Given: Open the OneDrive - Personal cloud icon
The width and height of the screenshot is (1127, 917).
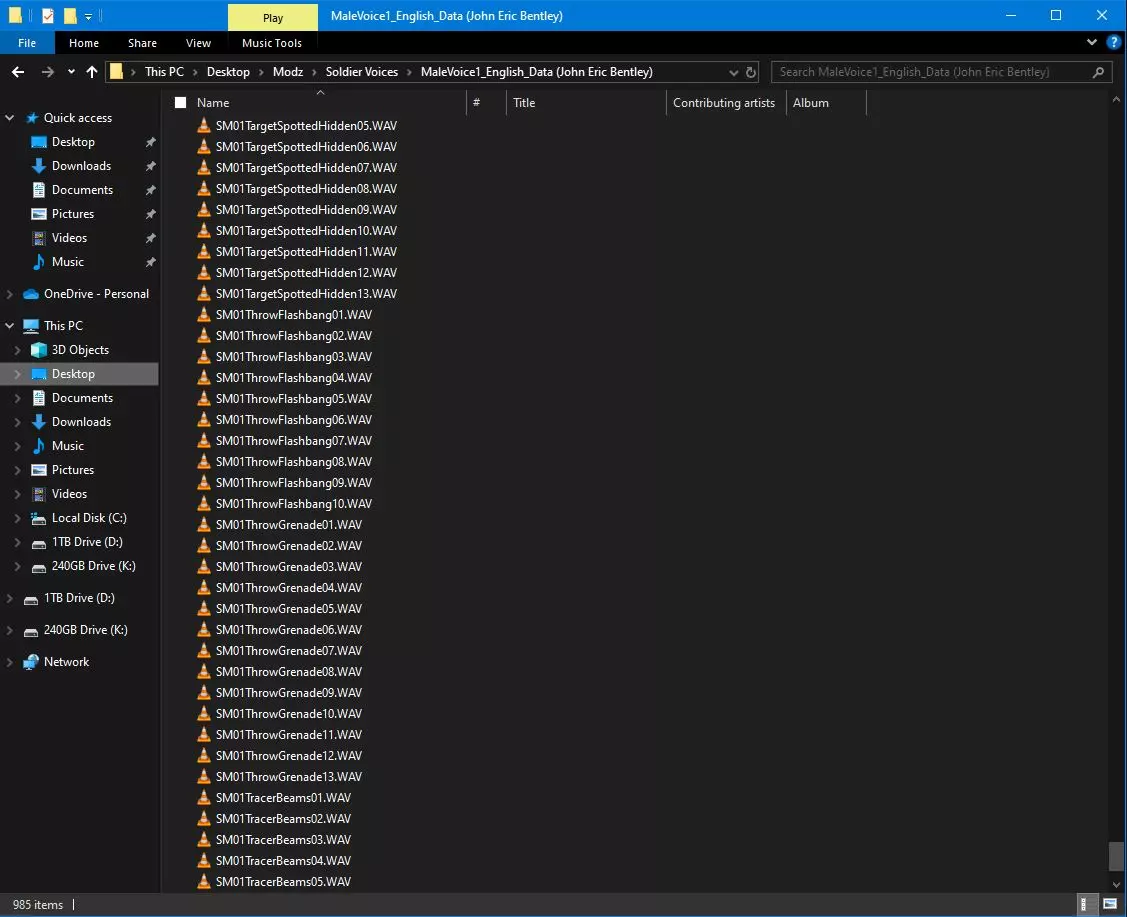Looking at the screenshot, I should [31, 294].
